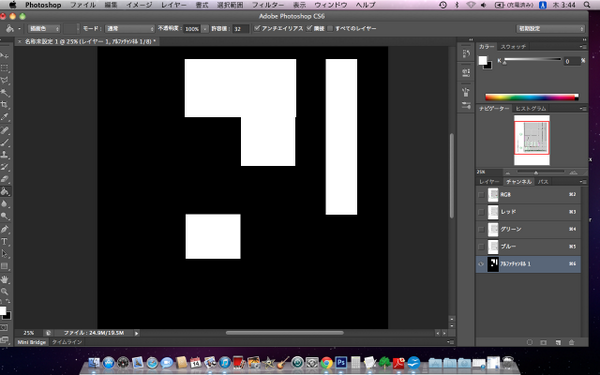Switch to the スウォッチ tab
This screenshot has height=375, width=600.
(513, 47)
